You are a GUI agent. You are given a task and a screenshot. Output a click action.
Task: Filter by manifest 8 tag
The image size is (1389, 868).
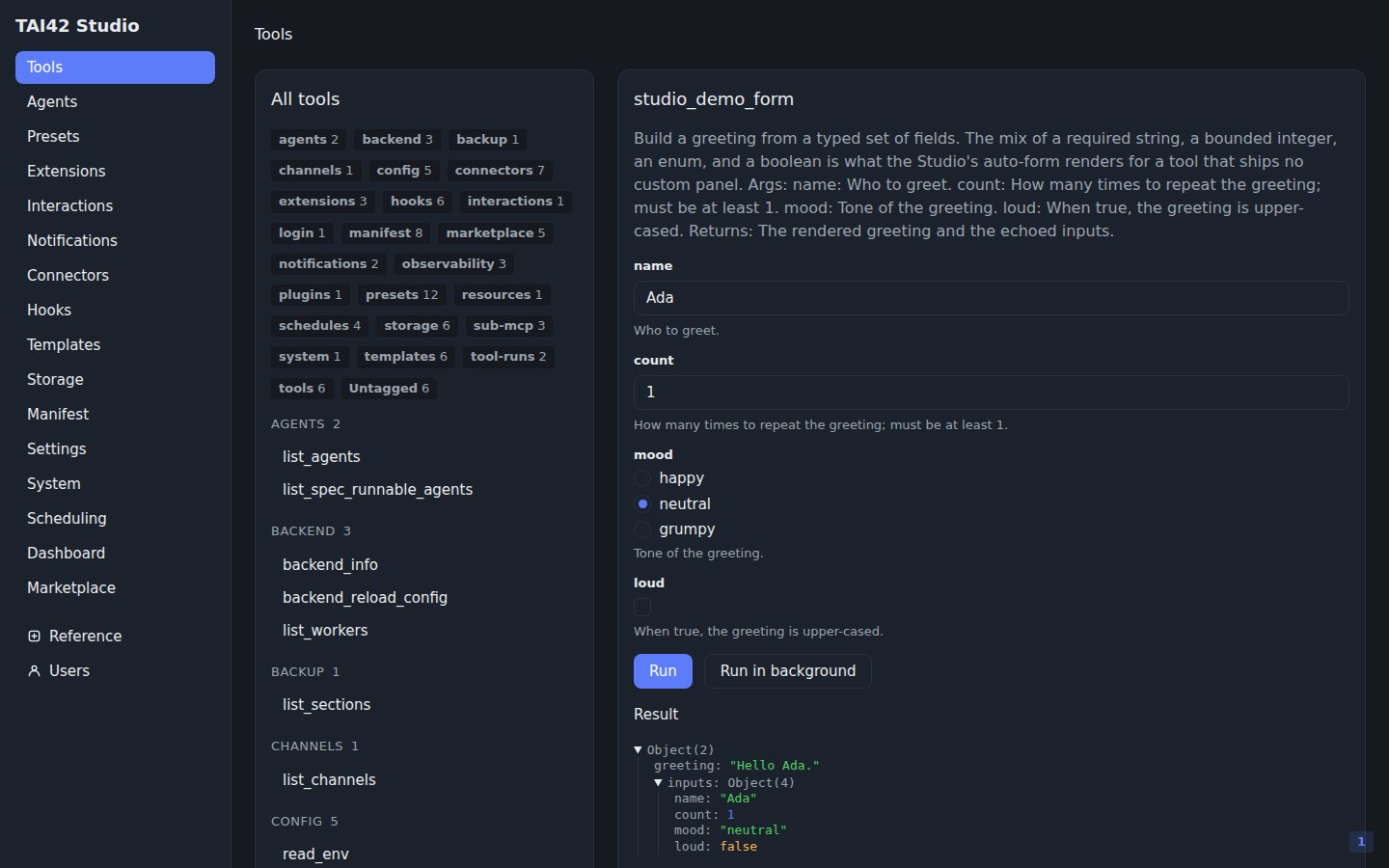pos(386,233)
